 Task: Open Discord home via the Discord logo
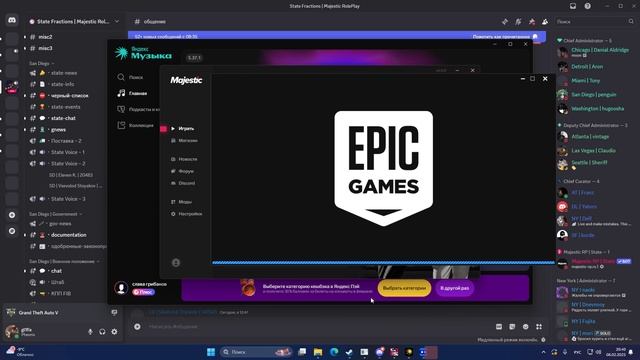(12, 20)
